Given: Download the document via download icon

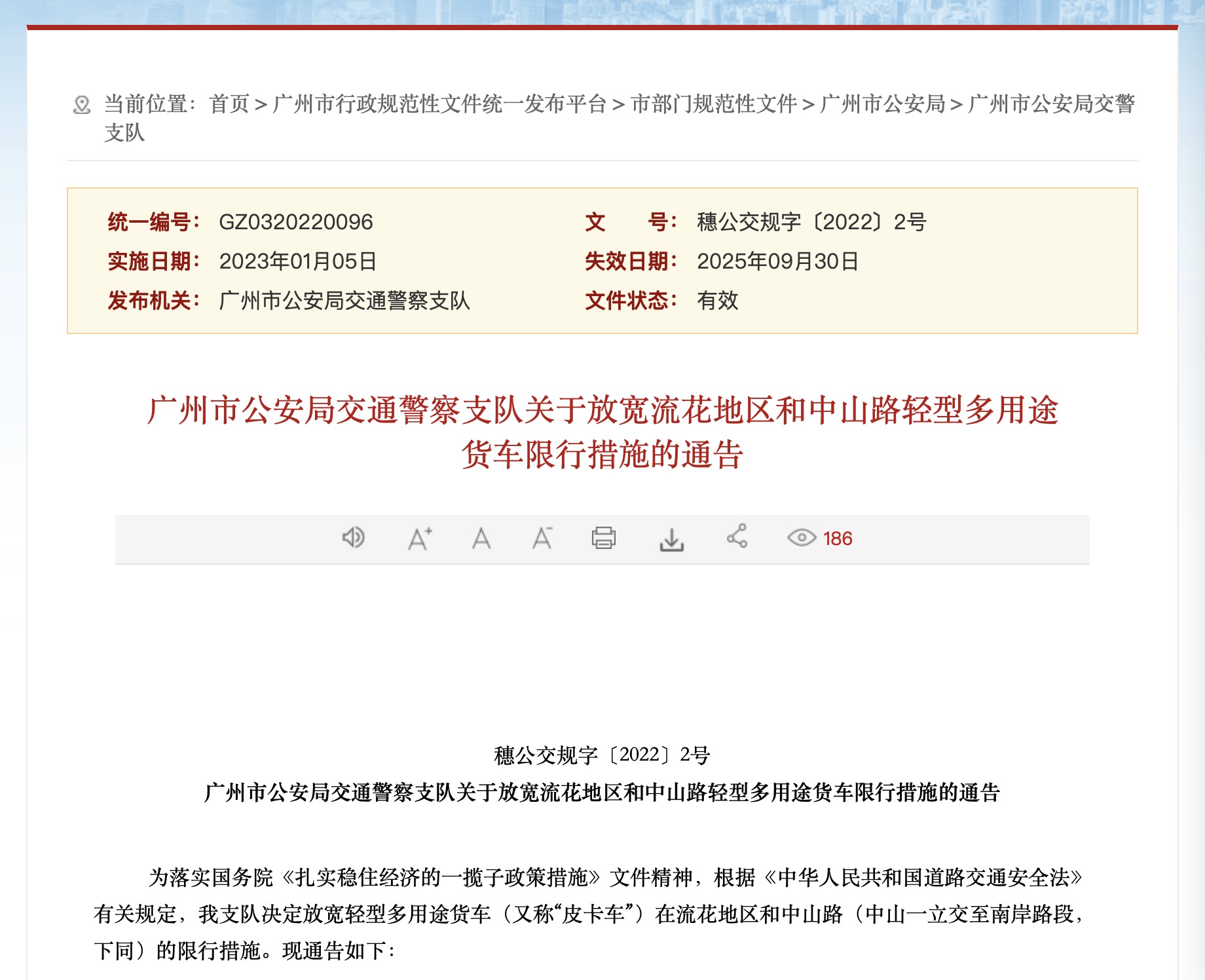Looking at the screenshot, I should [x=671, y=539].
